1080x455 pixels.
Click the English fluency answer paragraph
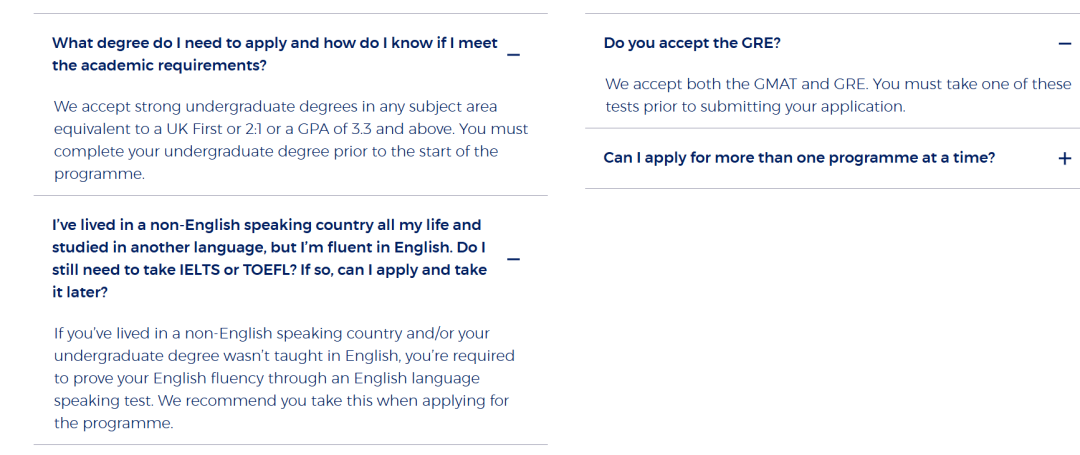point(284,378)
